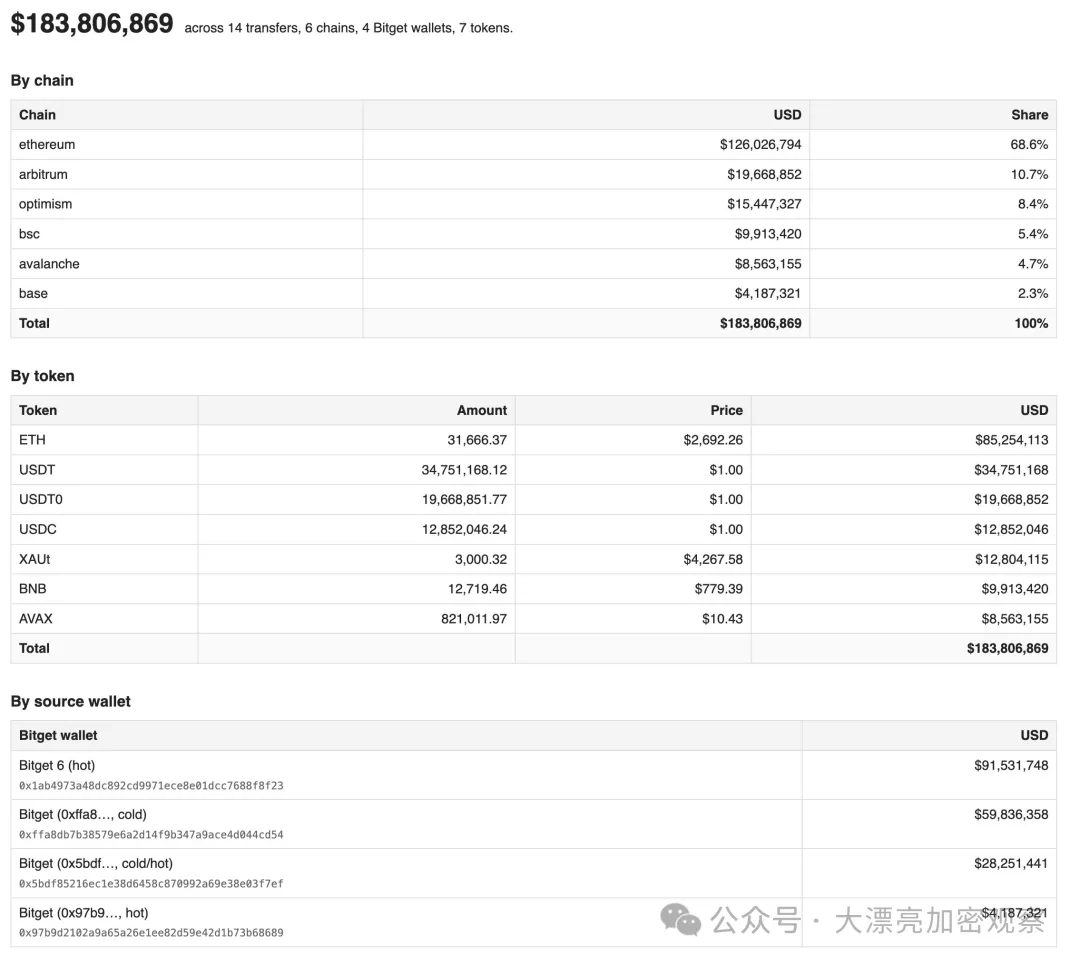1080x964 pixels.
Task: Select the 'optimism' chain row label
Action: tap(45, 204)
